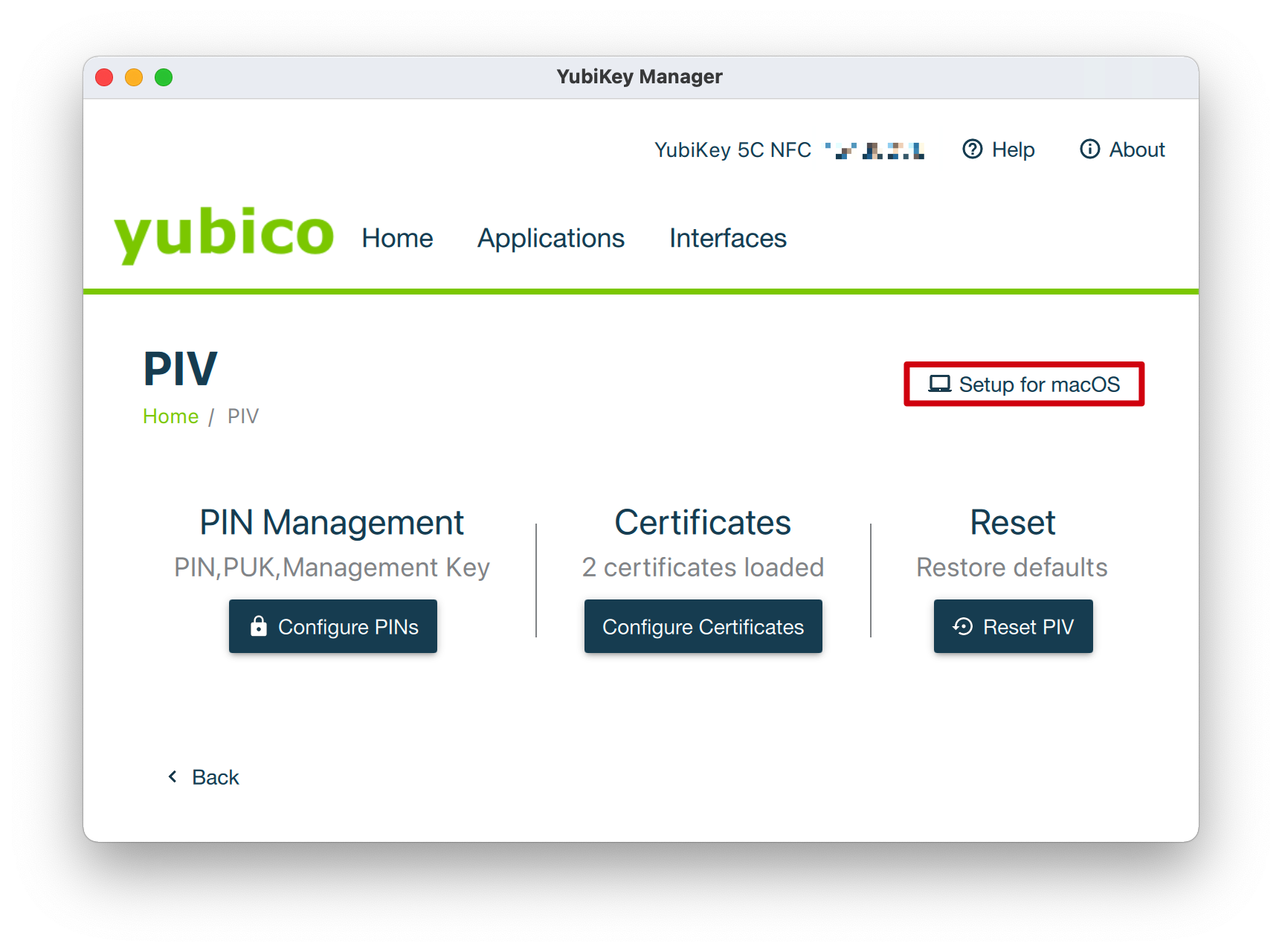Click the Certificates heading

703,522
